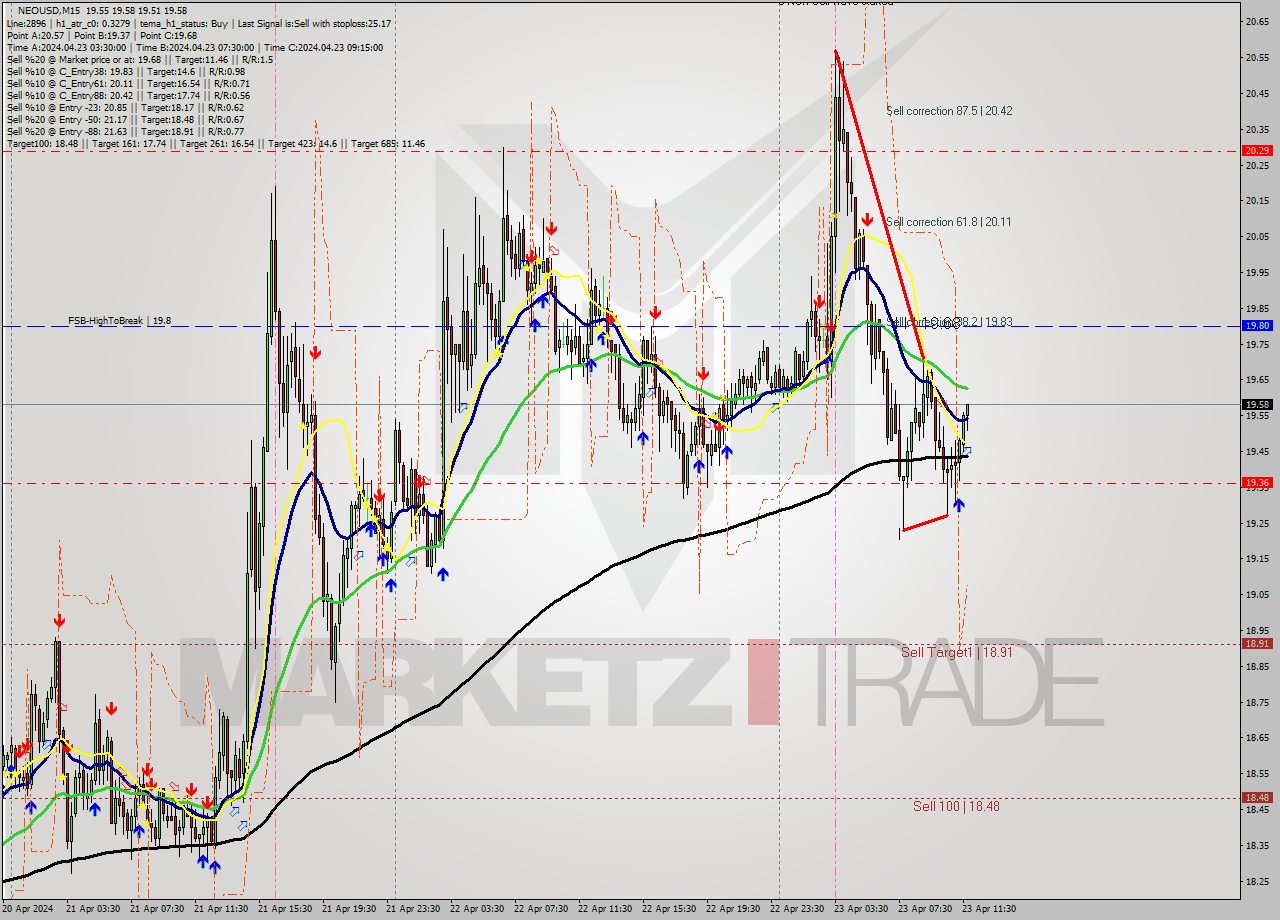Screen dimensions: 1280x920
Task: Click the 18.75 price scale label
Action: tap(1257, 702)
